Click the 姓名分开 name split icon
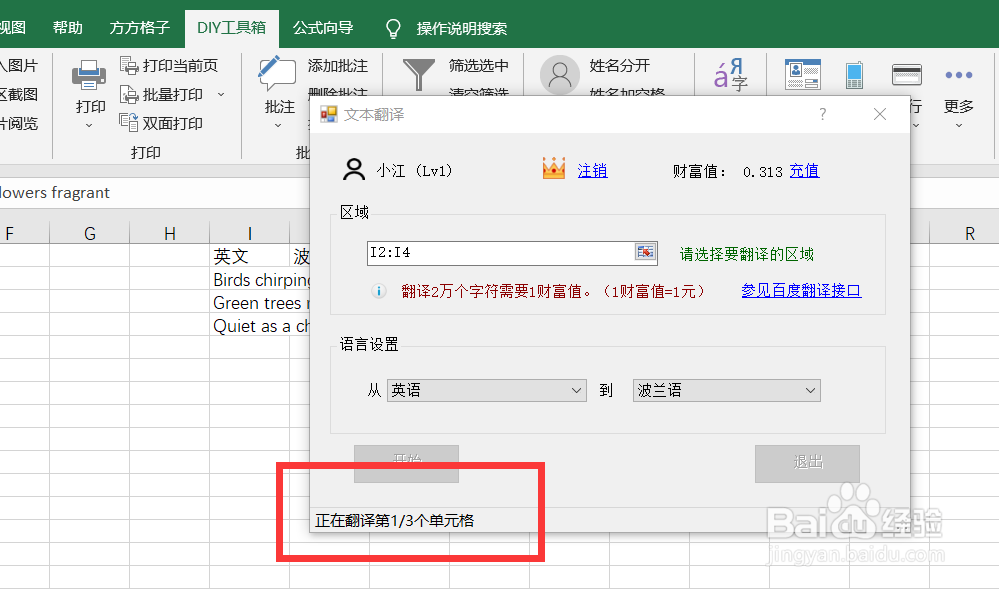The width and height of the screenshot is (999, 589). point(559,75)
